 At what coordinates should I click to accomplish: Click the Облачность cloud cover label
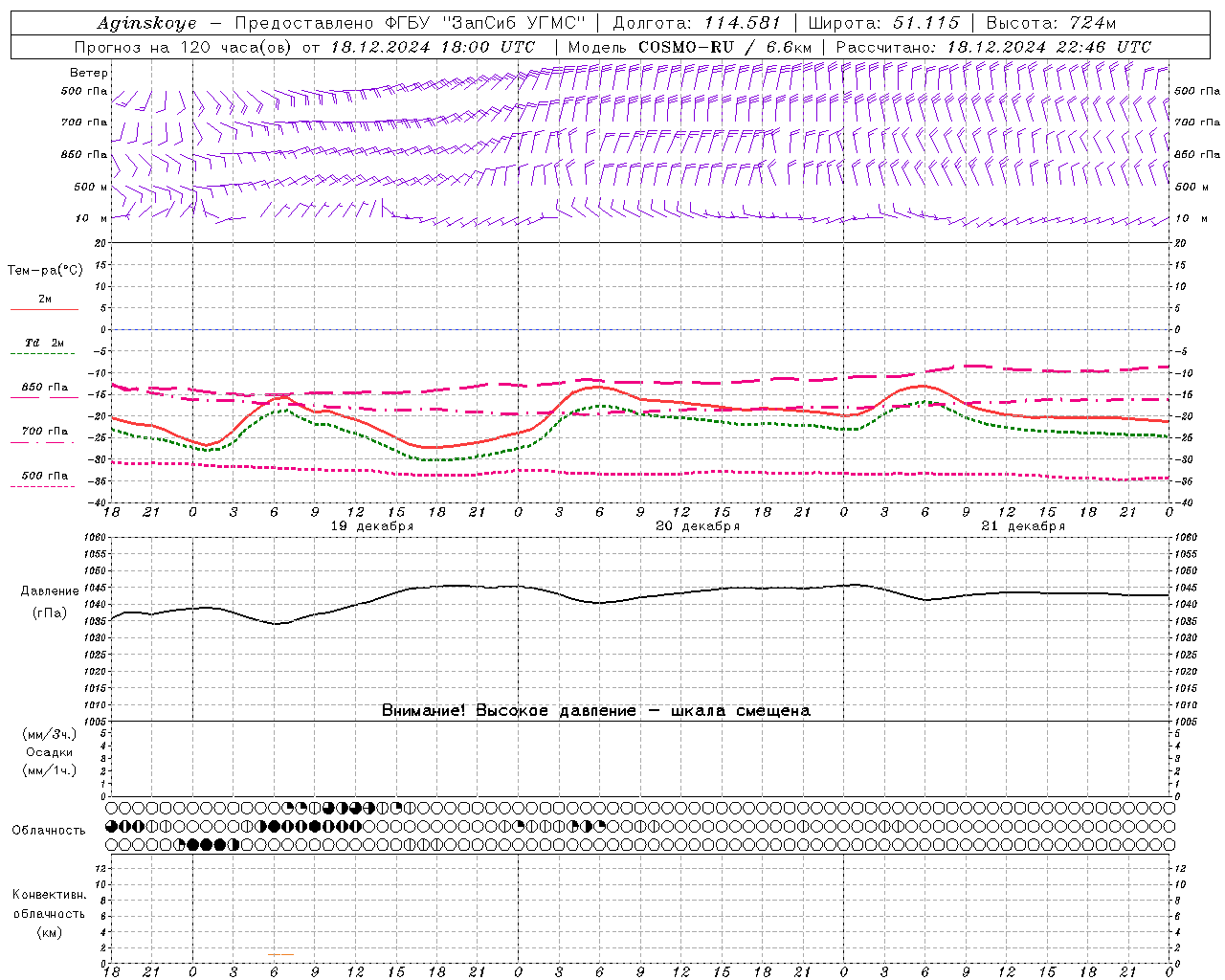(x=49, y=831)
